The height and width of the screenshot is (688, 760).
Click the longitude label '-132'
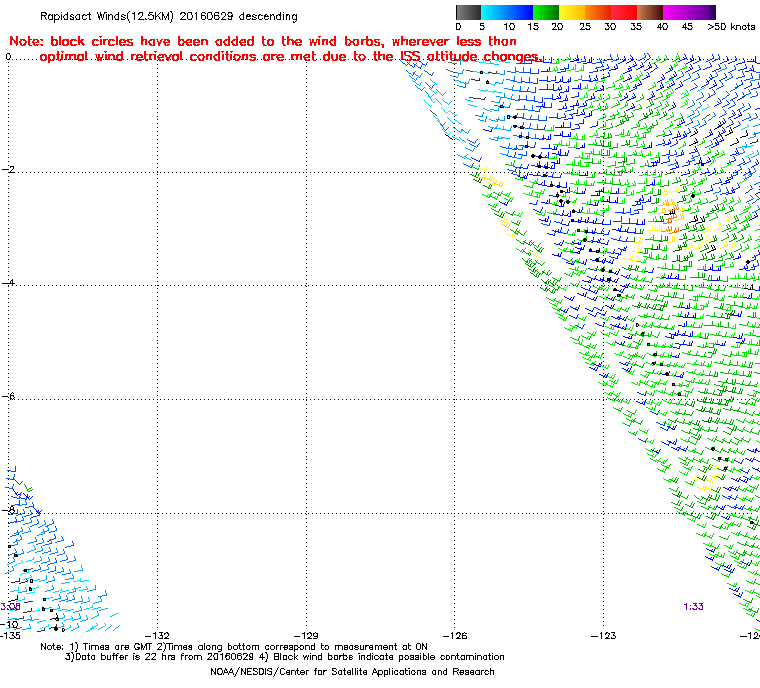(x=158, y=636)
